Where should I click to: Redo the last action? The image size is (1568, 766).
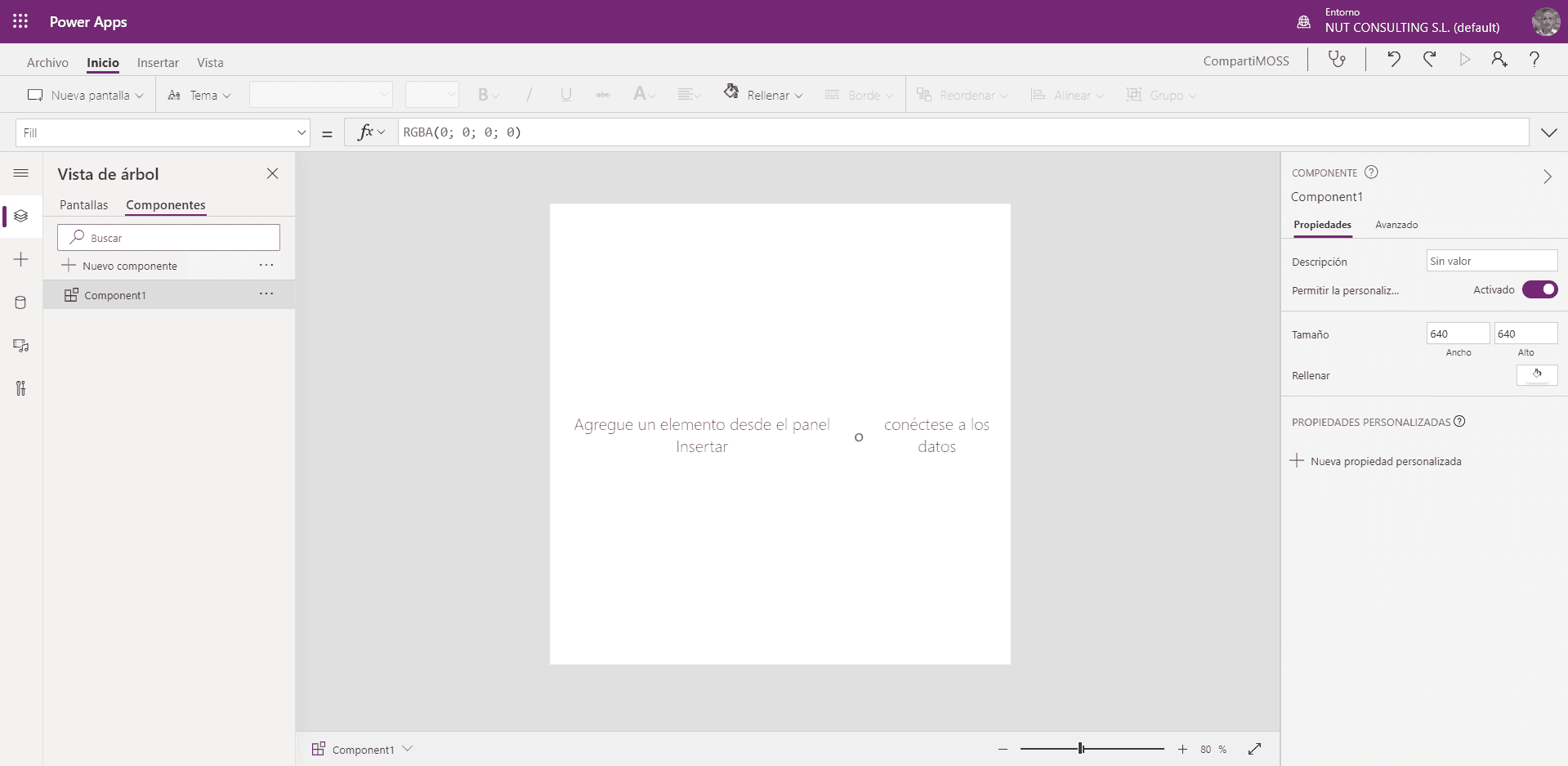[x=1429, y=60]
